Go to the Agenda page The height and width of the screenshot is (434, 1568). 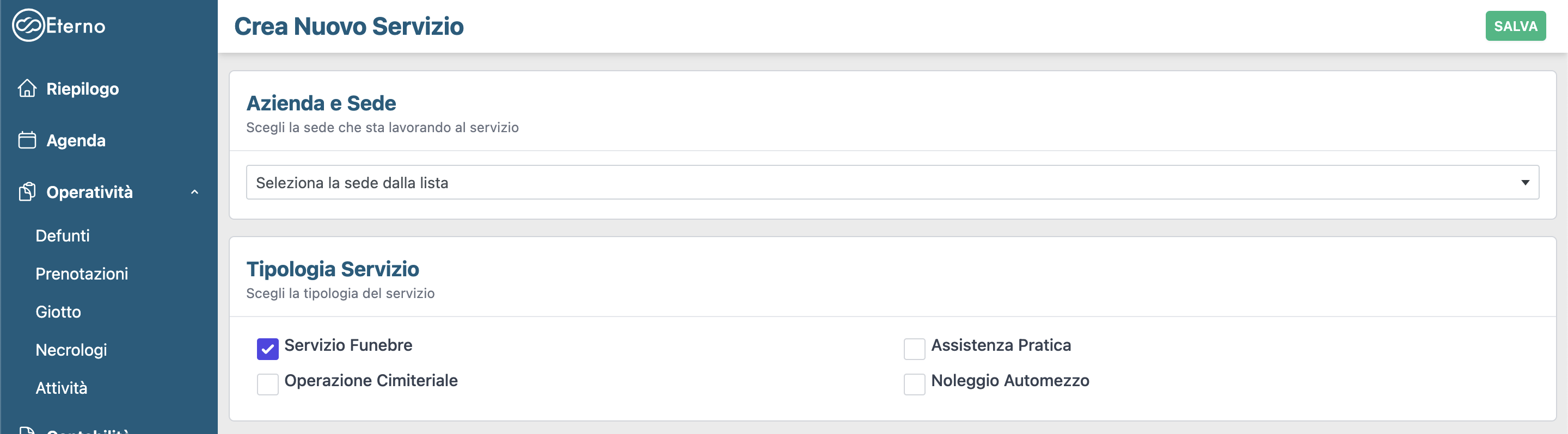pyautogui.click(x=76, y=140)
